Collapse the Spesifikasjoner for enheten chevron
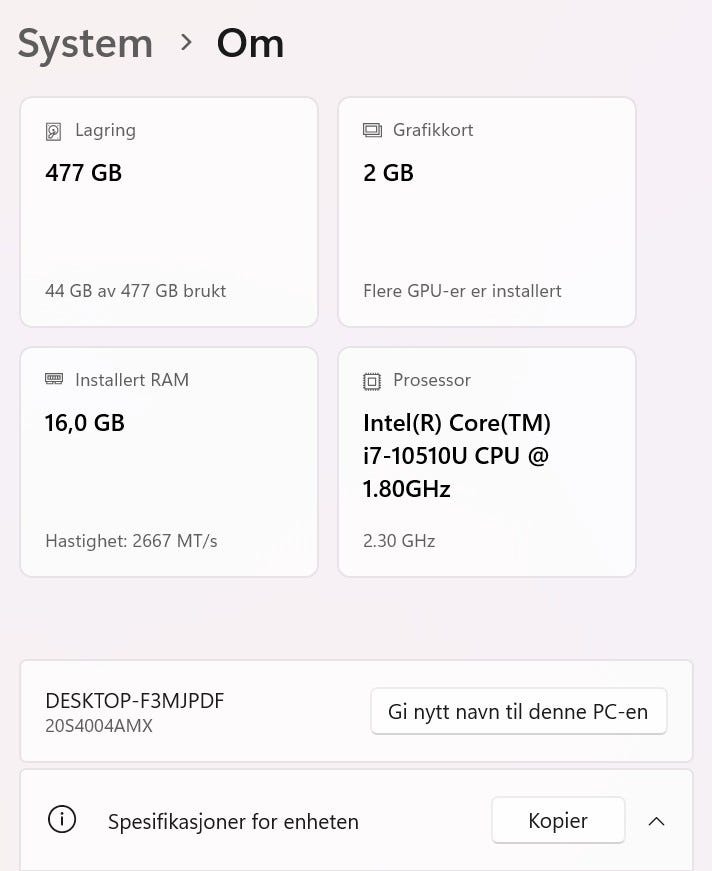Viewport: 712px width, 871px height. [656, 821]
